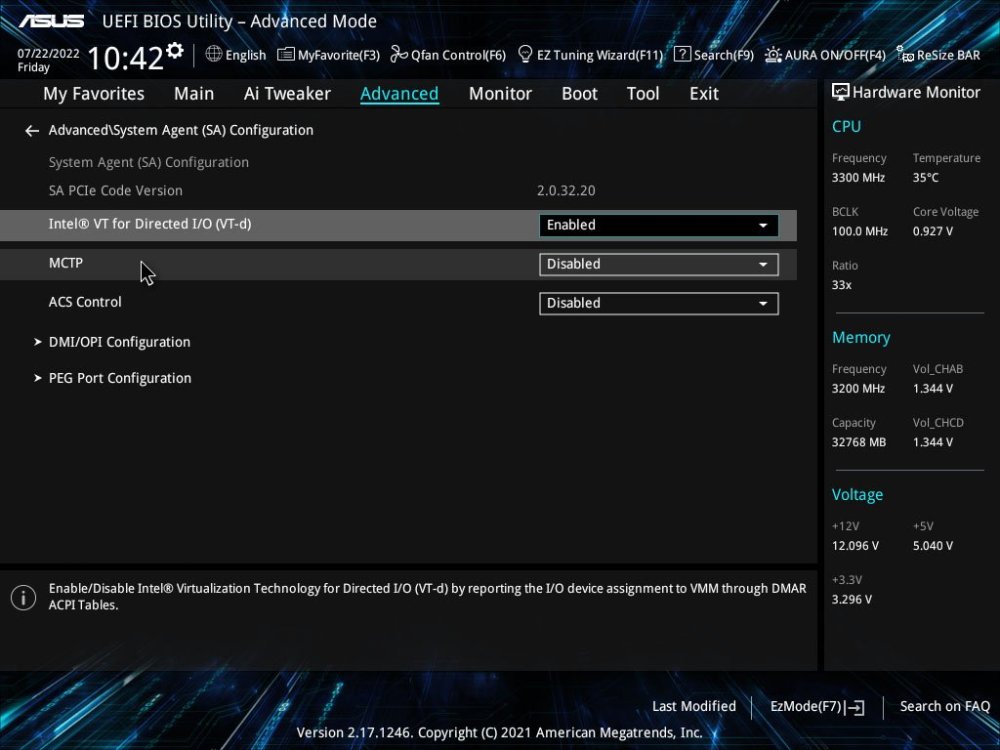Click SA PCIe Code Version label
The image size is (1000, 750).
(115, 191)
